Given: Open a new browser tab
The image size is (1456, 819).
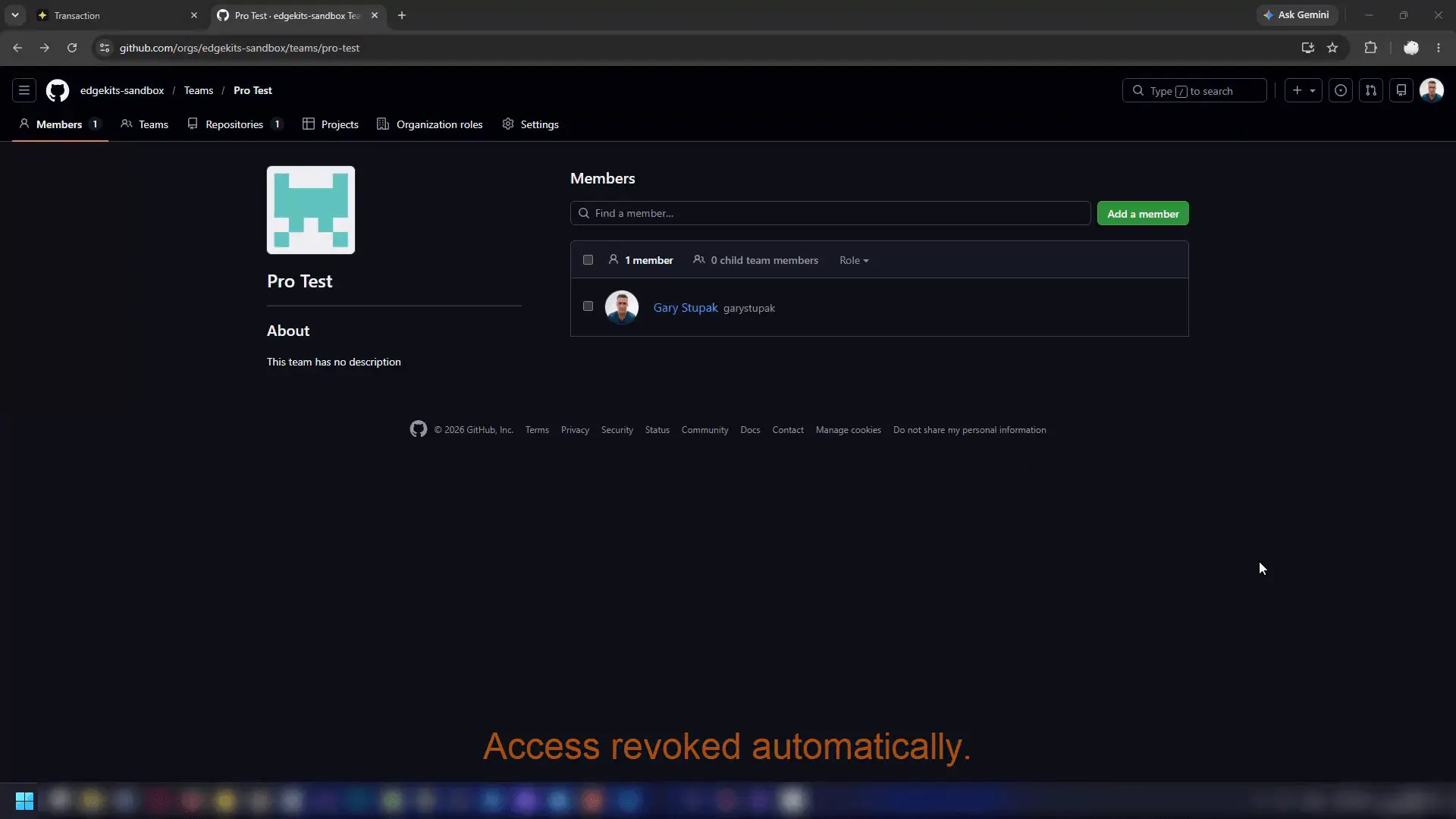Looking at the screenshot, I should [402, 15].
